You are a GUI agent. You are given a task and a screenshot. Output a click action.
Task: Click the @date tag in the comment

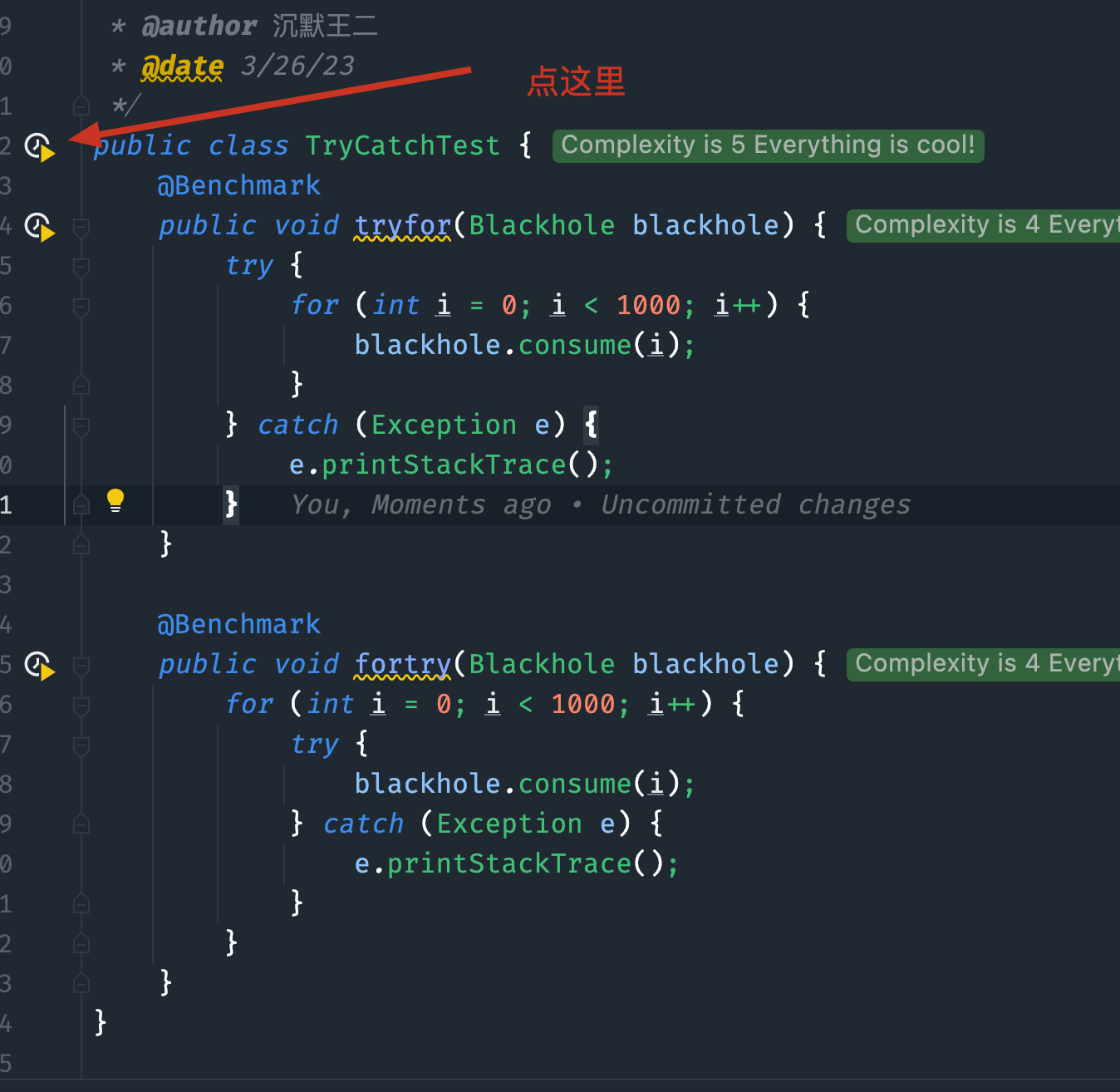point(183,66)
